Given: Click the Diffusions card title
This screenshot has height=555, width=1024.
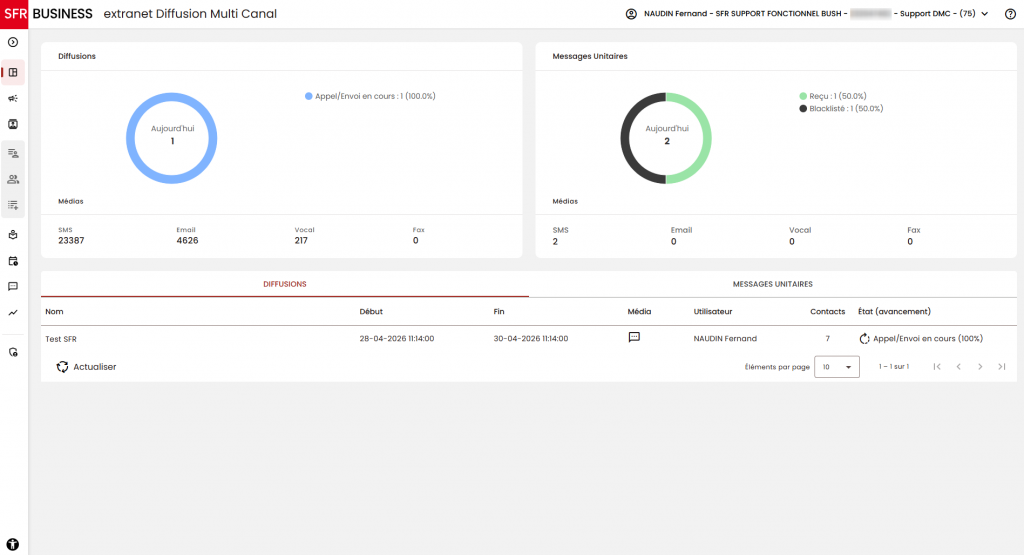Looking at the screenshot, I should click(x=77, y=56).
